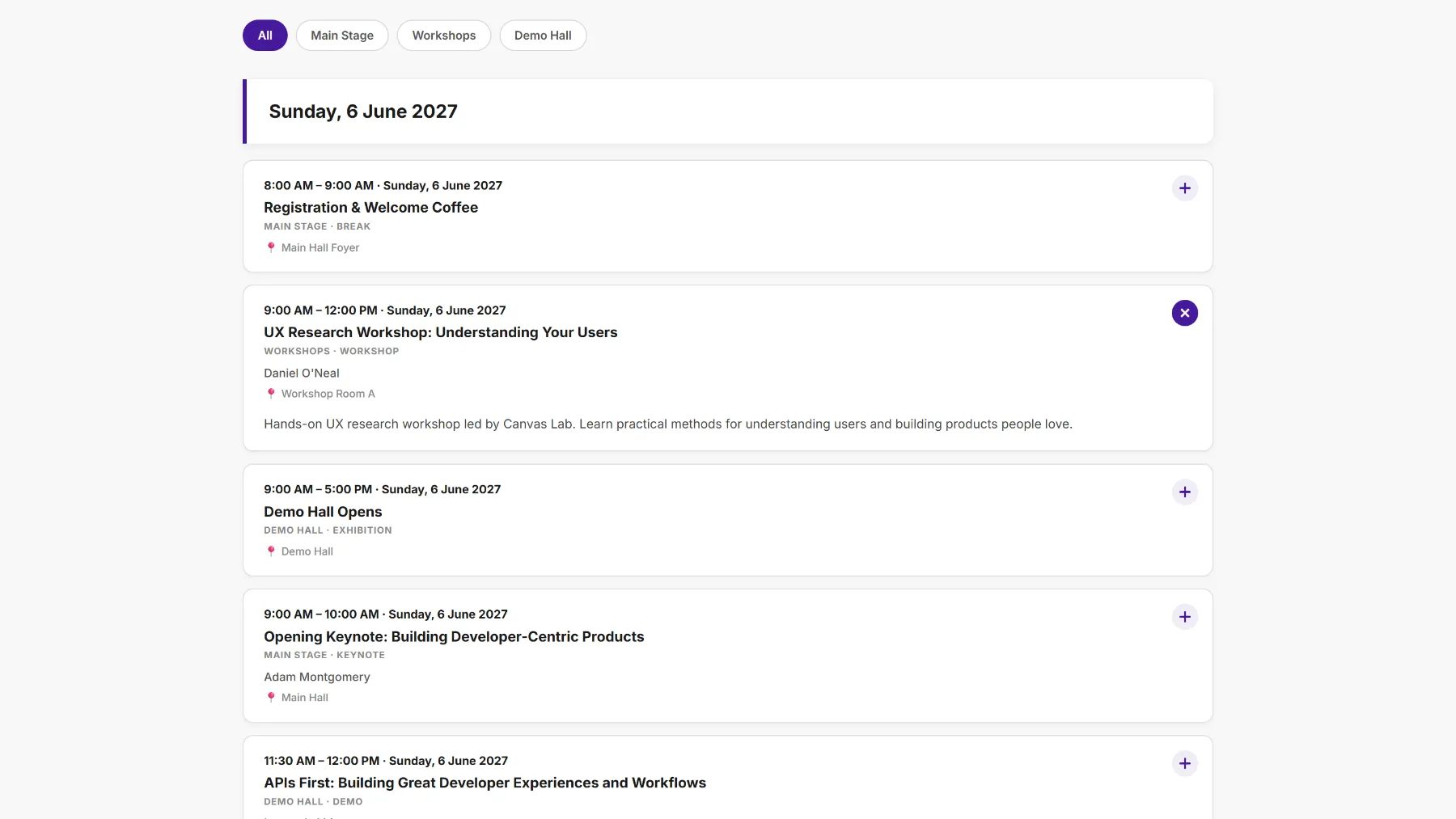
Task: Click the 9:00 AM – 5:00 PM time line
Action: [382, 489]
